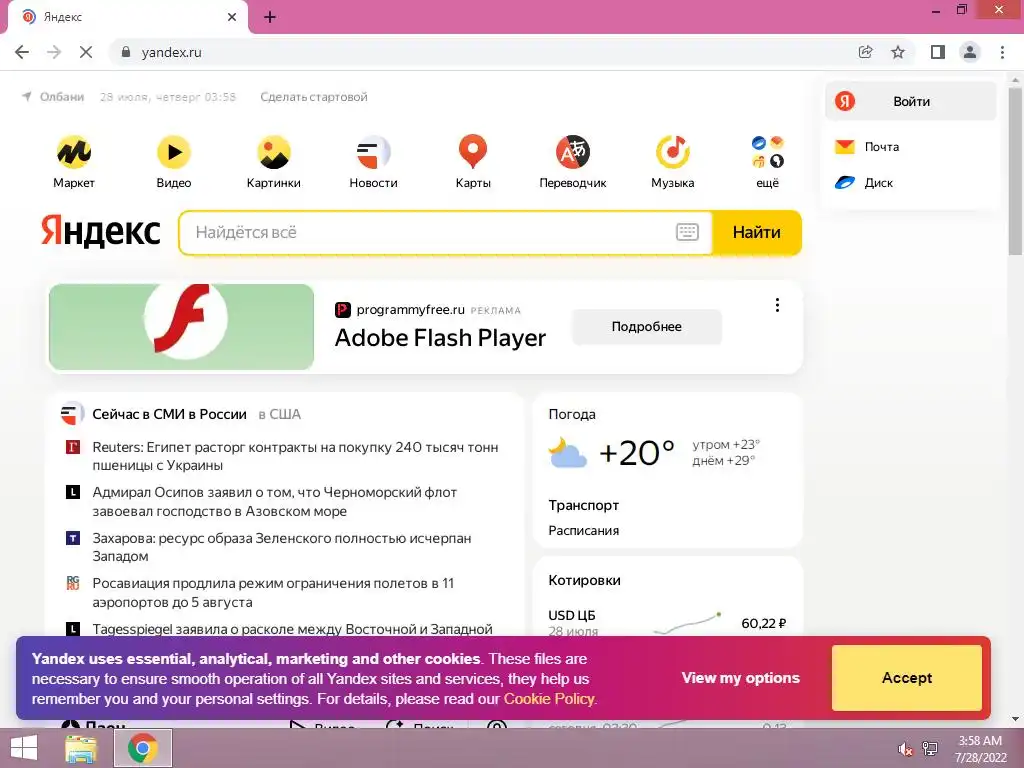The width and height of the screenshot is (1024, 768).
Task: Click the weather cloud-moon icon
Action: (568, 453)
